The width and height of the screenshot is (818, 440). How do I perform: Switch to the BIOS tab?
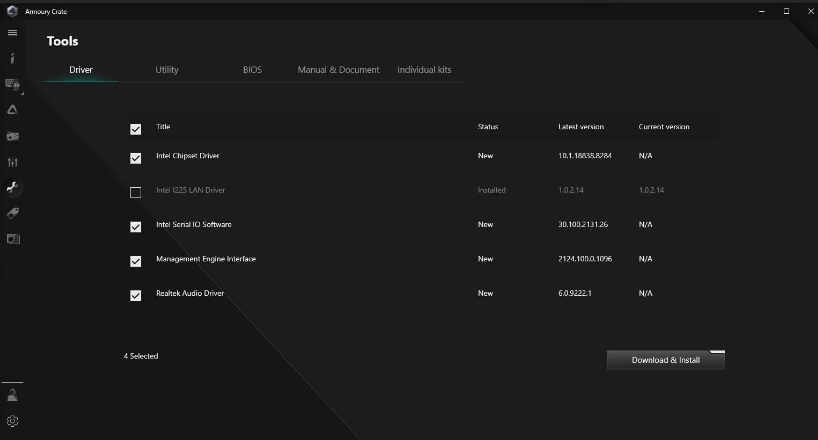[x=252, y=70]
